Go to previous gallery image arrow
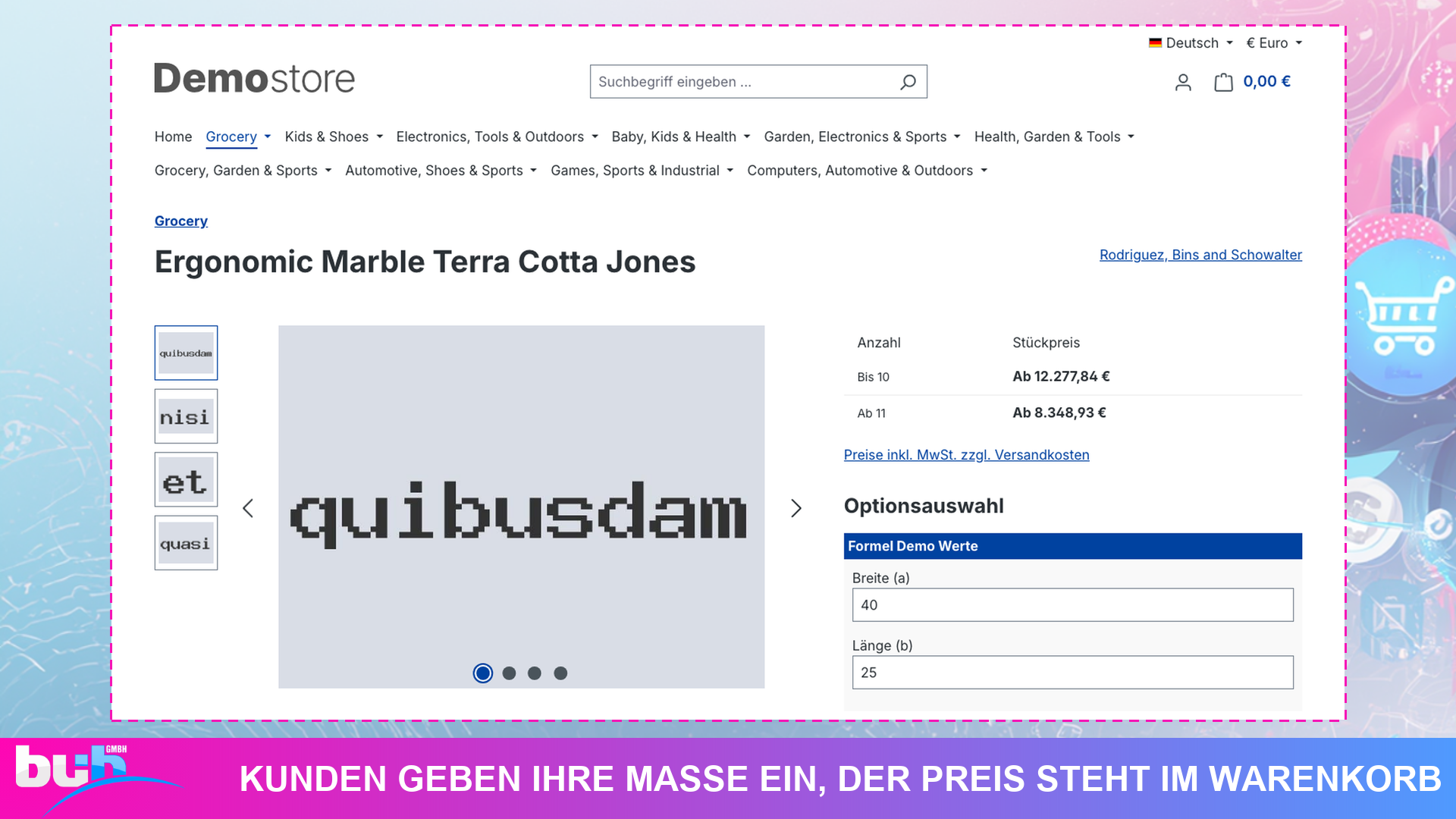Screen dimensions: 1456x819 248,508
